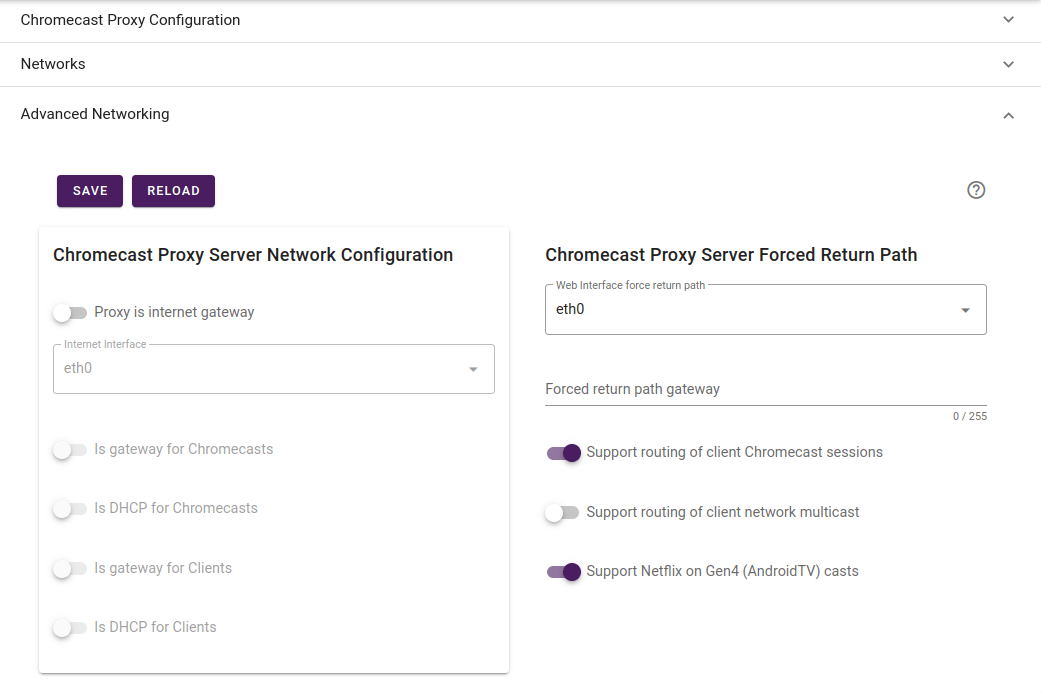Turn off Support Netflix on Gen4 casts
Image resolution: width=1041 pixels, height=693 pixels.
564,572
